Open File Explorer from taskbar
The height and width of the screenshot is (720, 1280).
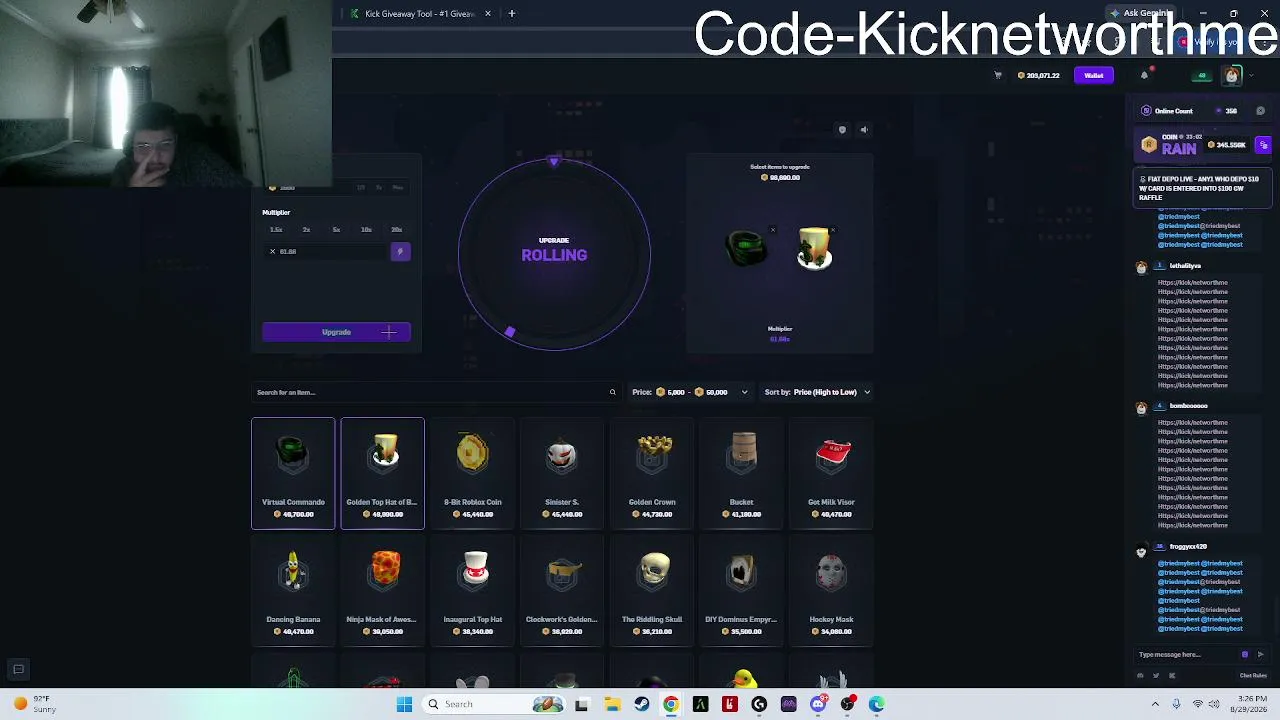[x=612, y=704]
